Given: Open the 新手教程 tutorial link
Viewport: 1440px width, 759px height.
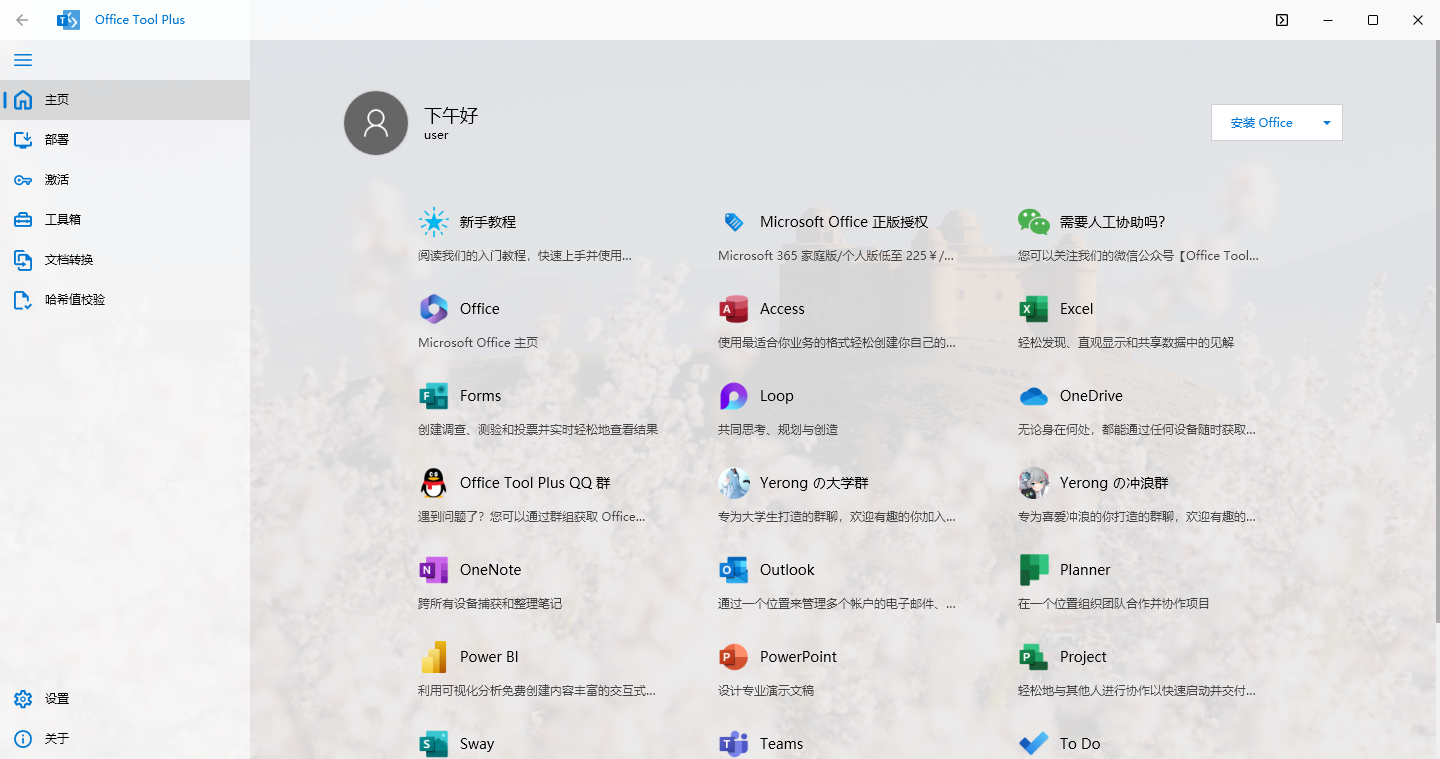Looking at the screenshot, I should [x=487, y=222].
